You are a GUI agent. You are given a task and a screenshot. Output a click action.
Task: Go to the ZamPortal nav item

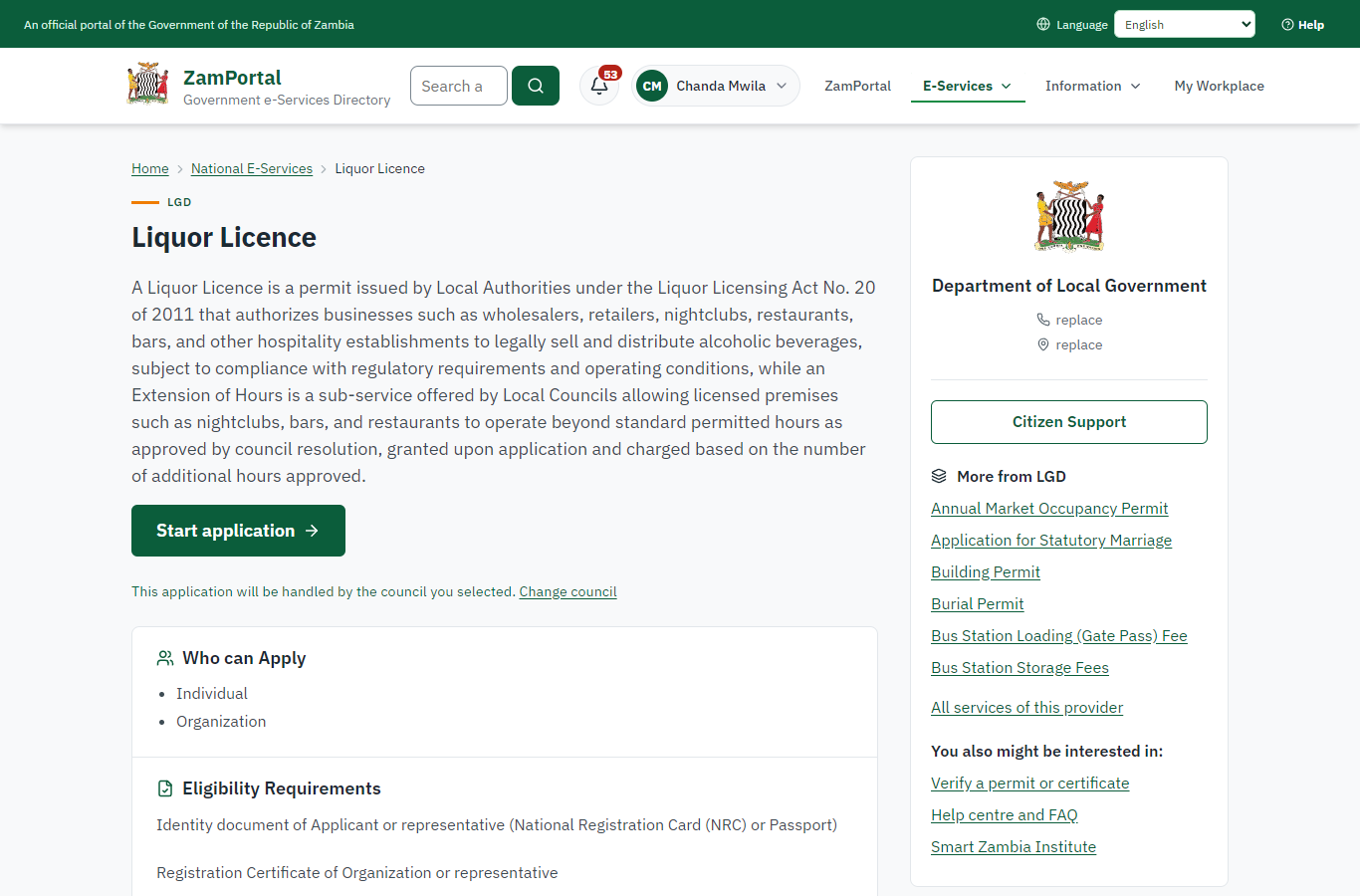point(858,86)
